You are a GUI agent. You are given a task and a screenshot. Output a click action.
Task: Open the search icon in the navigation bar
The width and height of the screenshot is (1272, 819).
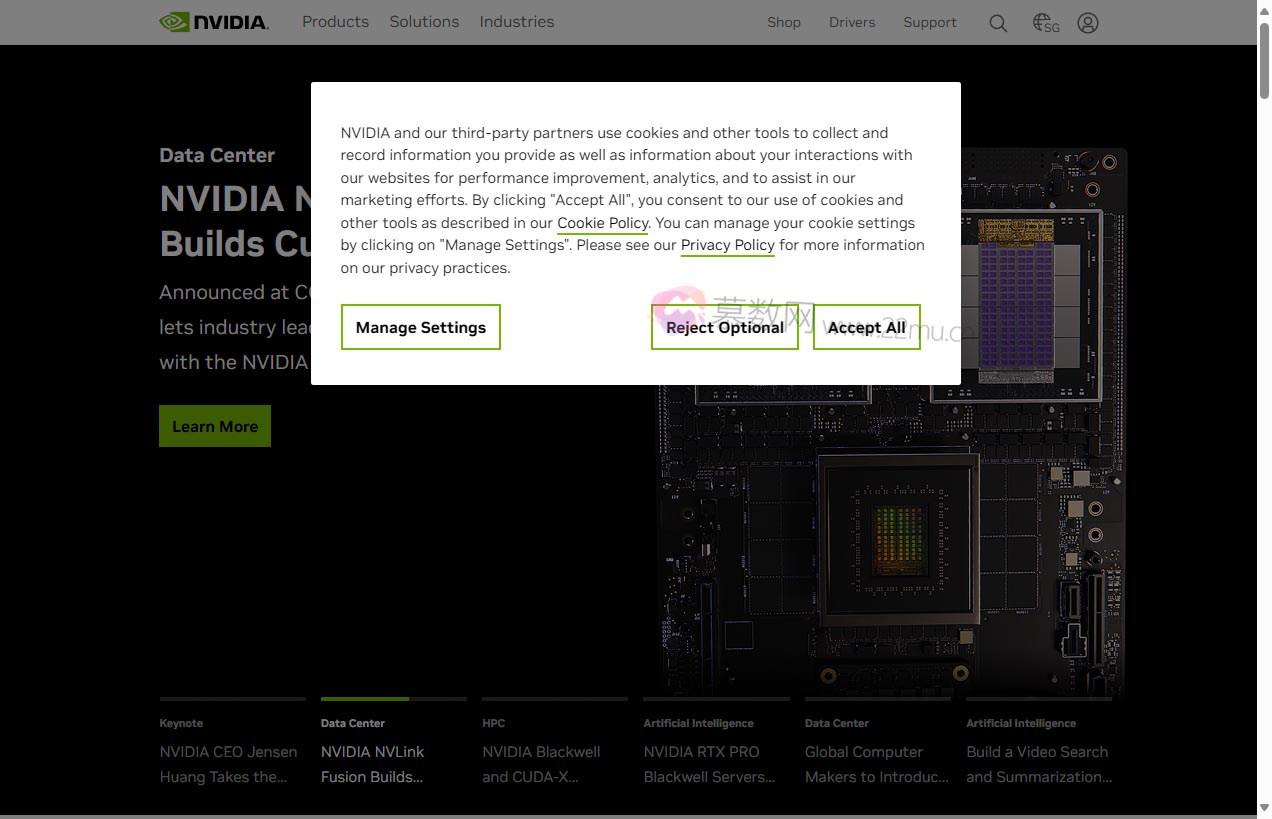pyautogui.click(x=997, y=22)
